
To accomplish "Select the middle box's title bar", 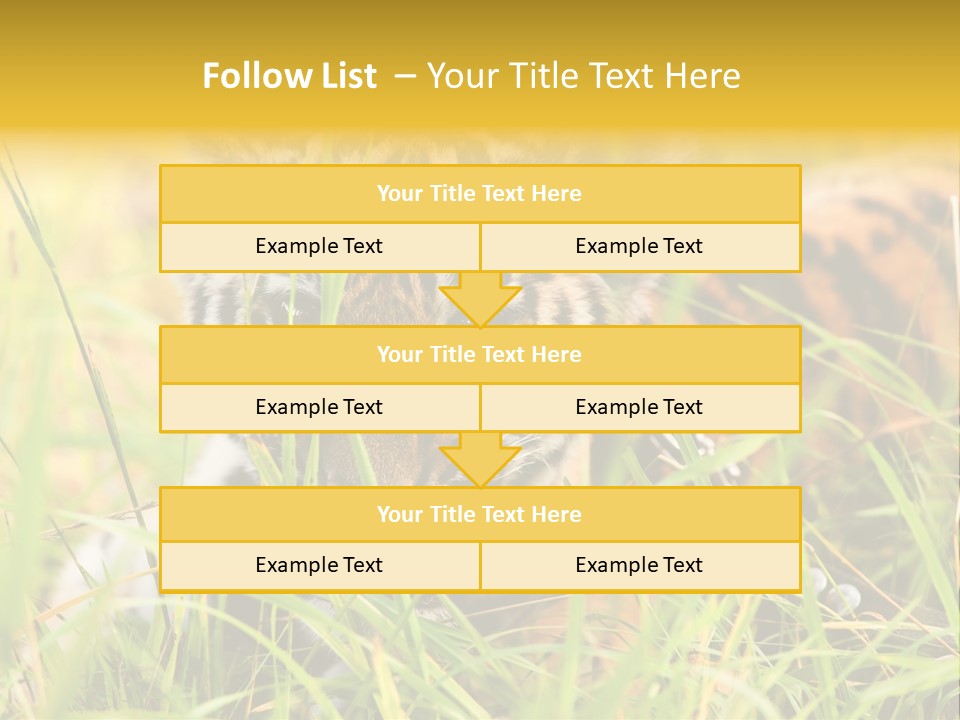I will (x=480, y=354).
